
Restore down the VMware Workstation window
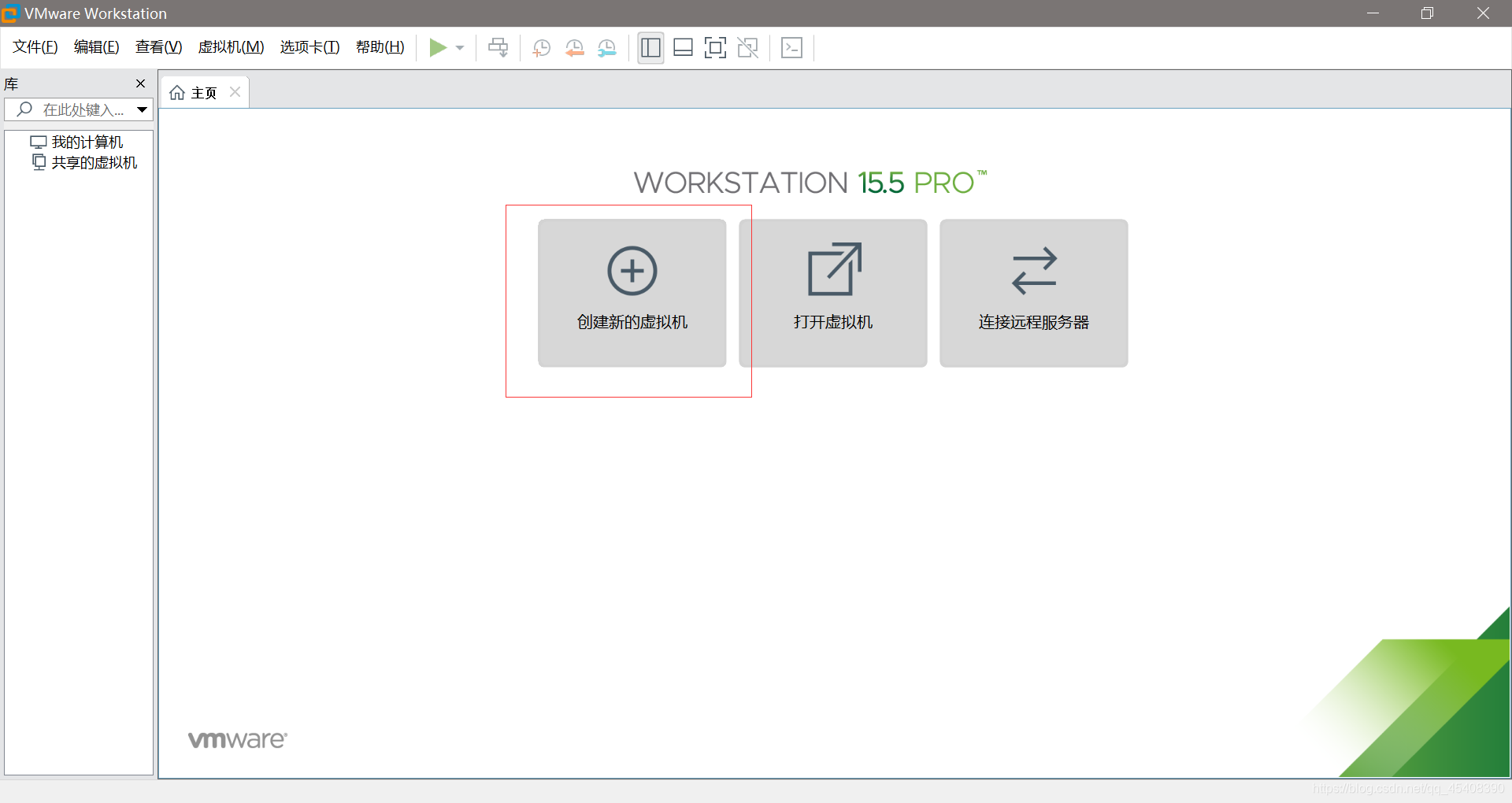[x=1427, y=13]
